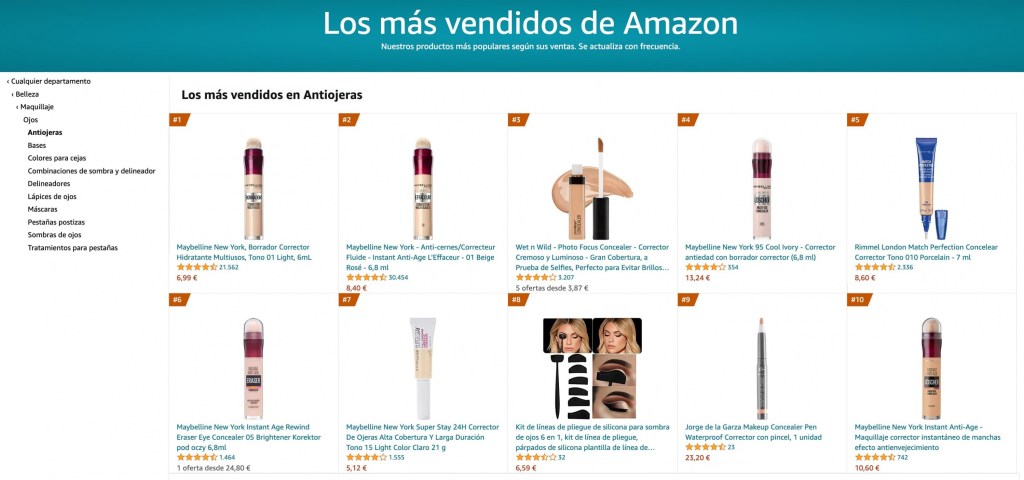Viewport: 1024px width, 480px height.
Task: Navigate up to the Belleza category
Action: point(25,94)
